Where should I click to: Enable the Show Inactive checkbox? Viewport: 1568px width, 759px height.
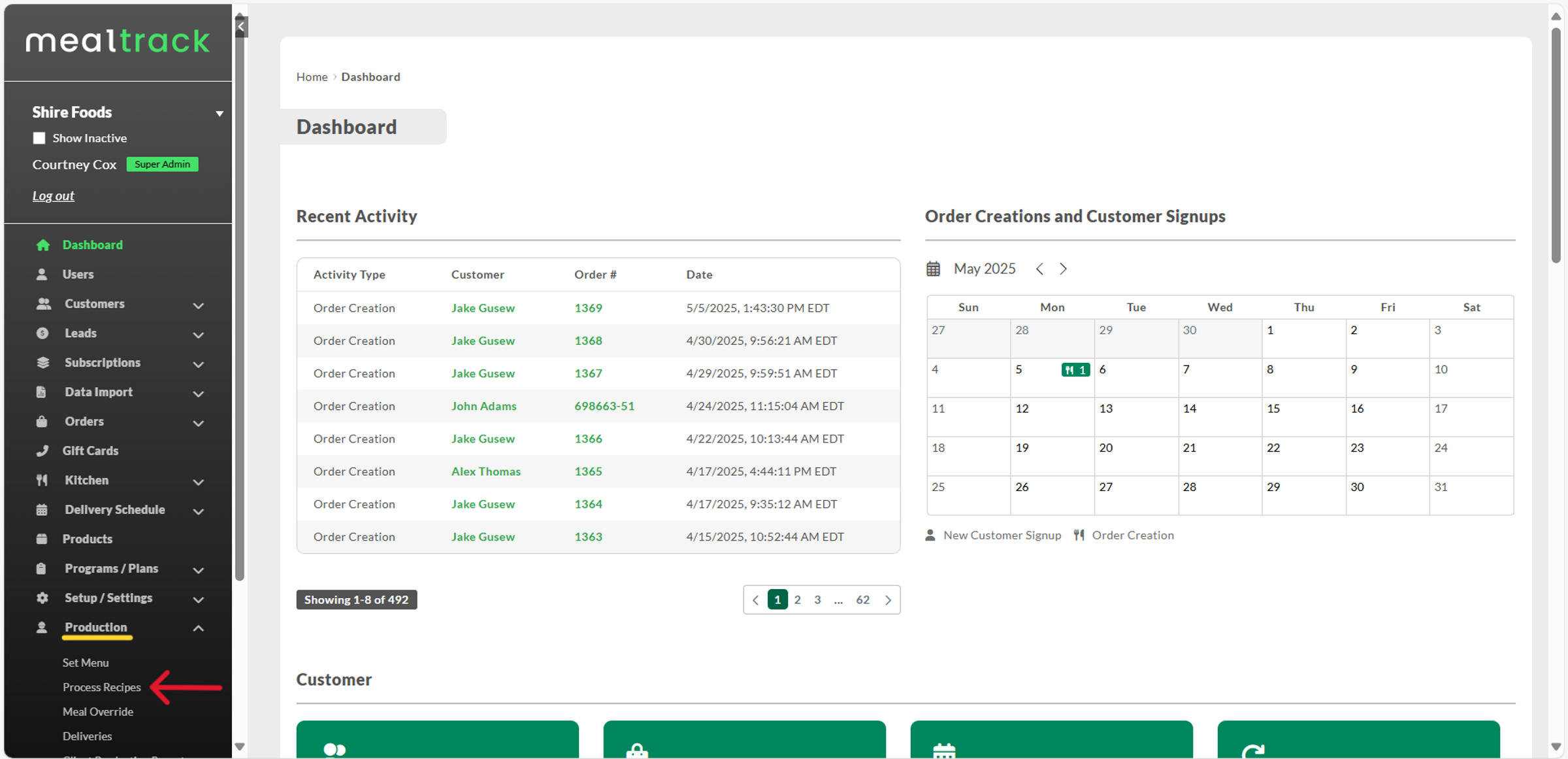tap(39, 138)
